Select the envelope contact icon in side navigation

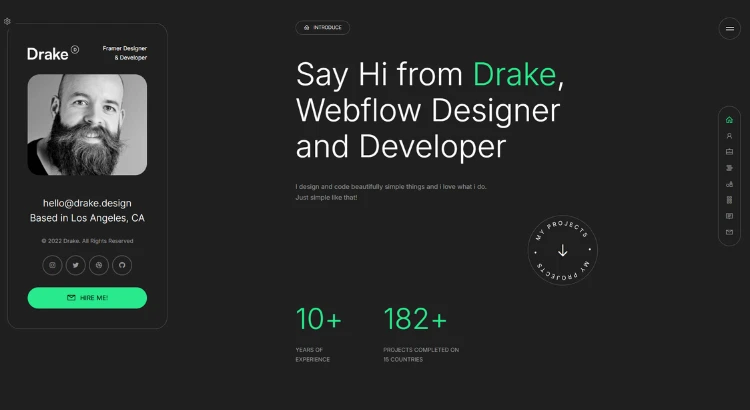click(x=729, y=232)
